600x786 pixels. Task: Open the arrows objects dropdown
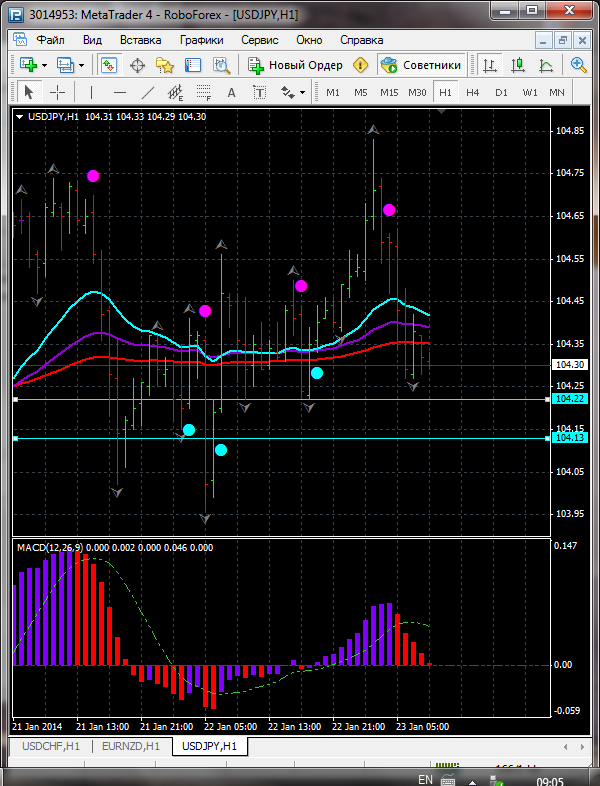[294, 92]
